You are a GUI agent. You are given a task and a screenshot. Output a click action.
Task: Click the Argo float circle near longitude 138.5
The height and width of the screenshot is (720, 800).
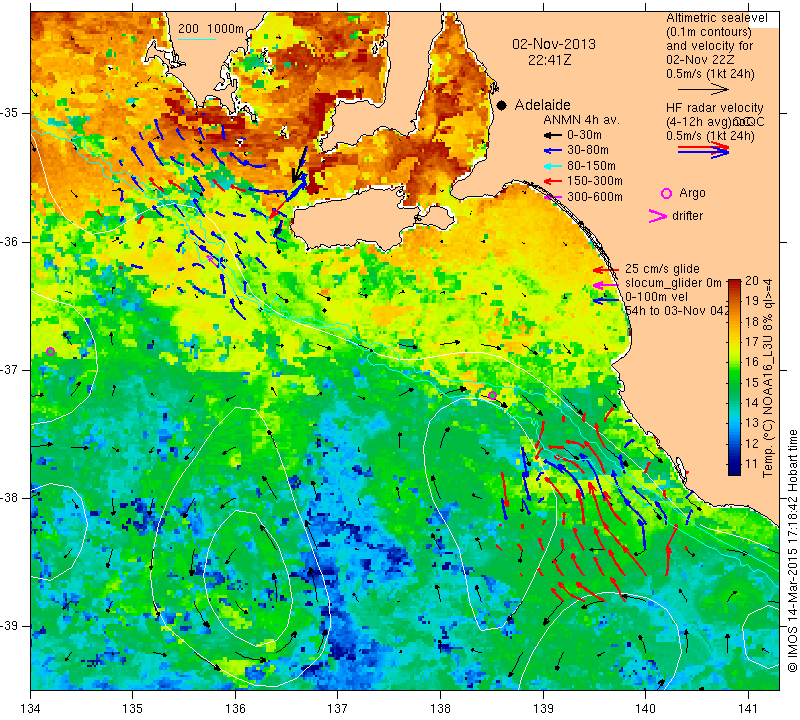pyautogui.click(x=492, y=395)
